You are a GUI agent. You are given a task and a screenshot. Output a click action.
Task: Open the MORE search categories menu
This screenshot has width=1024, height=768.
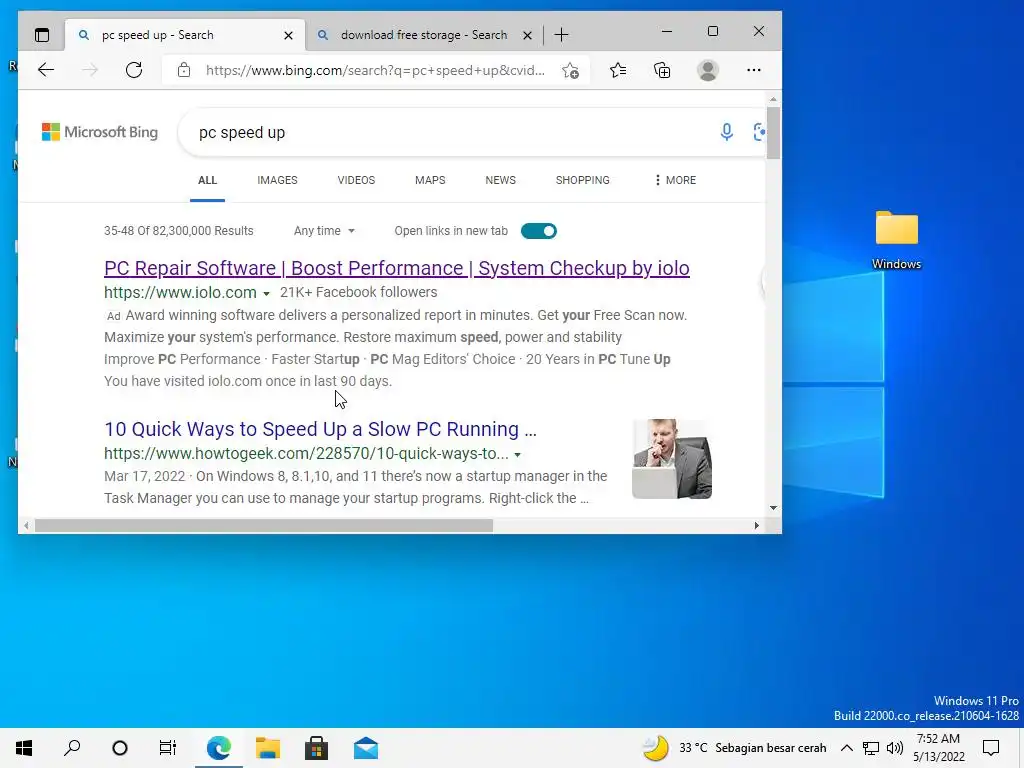click(675, 180)
